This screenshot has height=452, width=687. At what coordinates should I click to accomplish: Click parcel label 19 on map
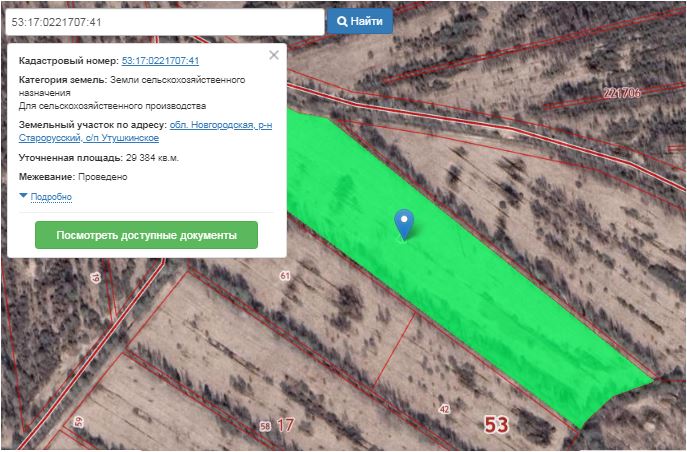[96, 277]
